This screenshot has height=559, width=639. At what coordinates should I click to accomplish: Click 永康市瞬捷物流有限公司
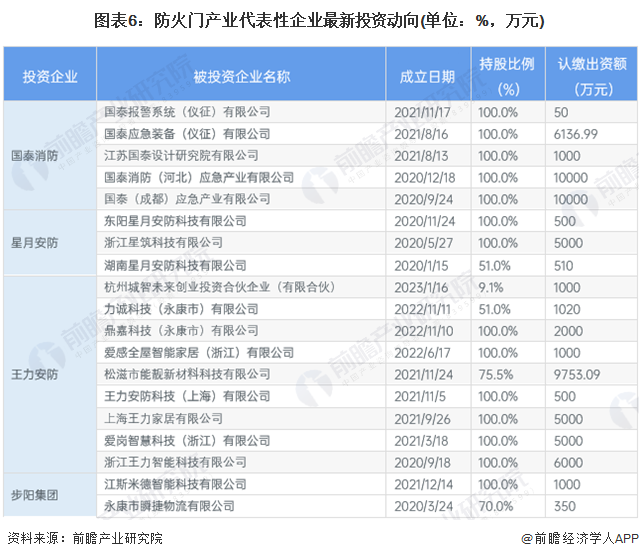pos(169,506)
